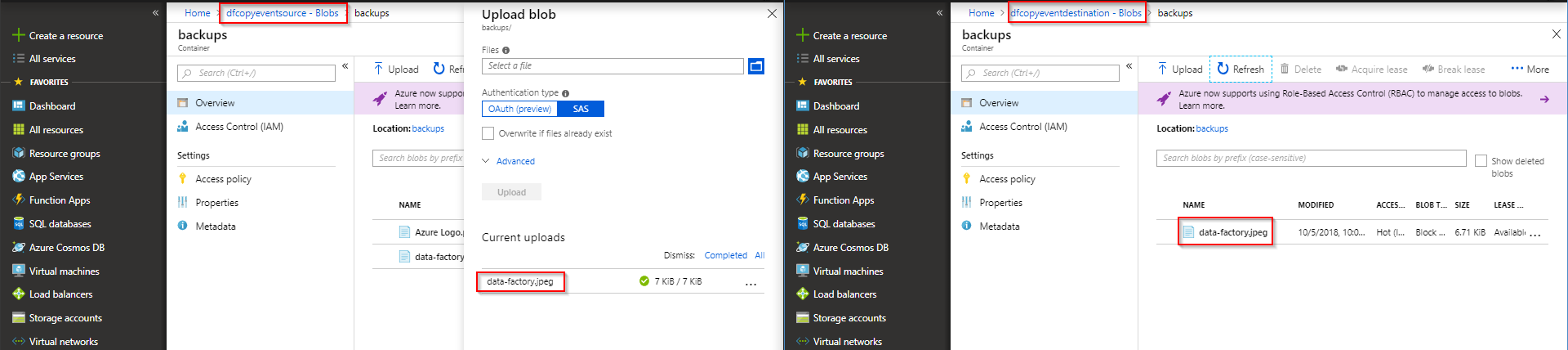Screen dimensions: 1568x350
Task: Open Storage accounts in destination window sidebar
Action: click(x=841, y=318)
